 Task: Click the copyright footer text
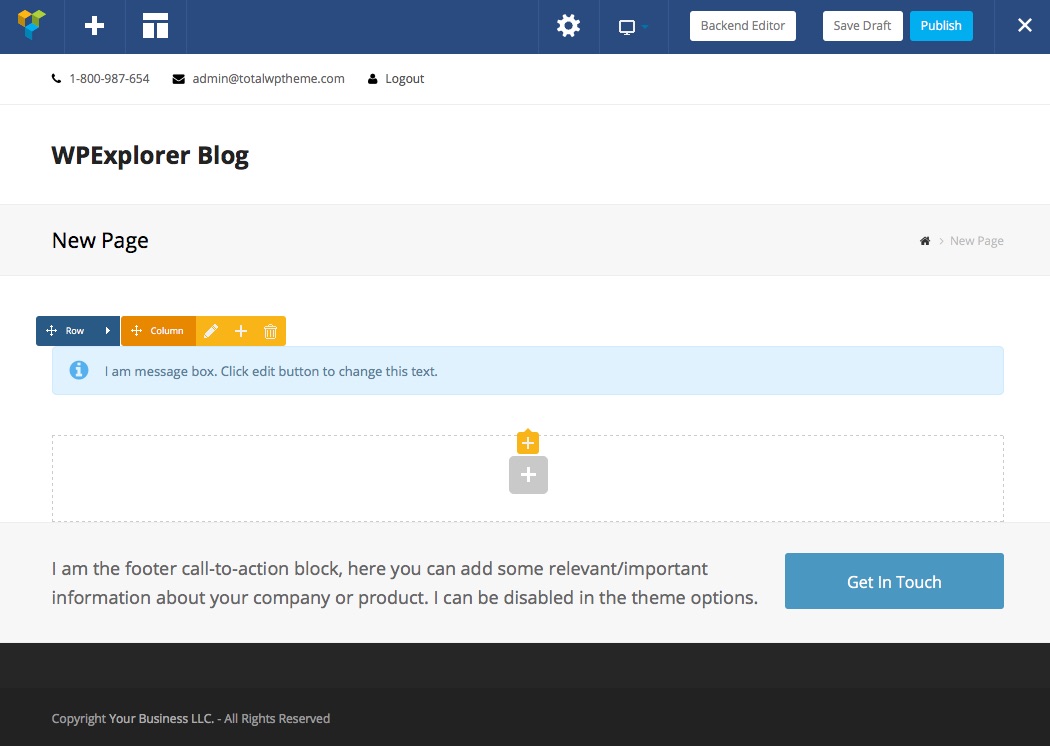point(191,719)
